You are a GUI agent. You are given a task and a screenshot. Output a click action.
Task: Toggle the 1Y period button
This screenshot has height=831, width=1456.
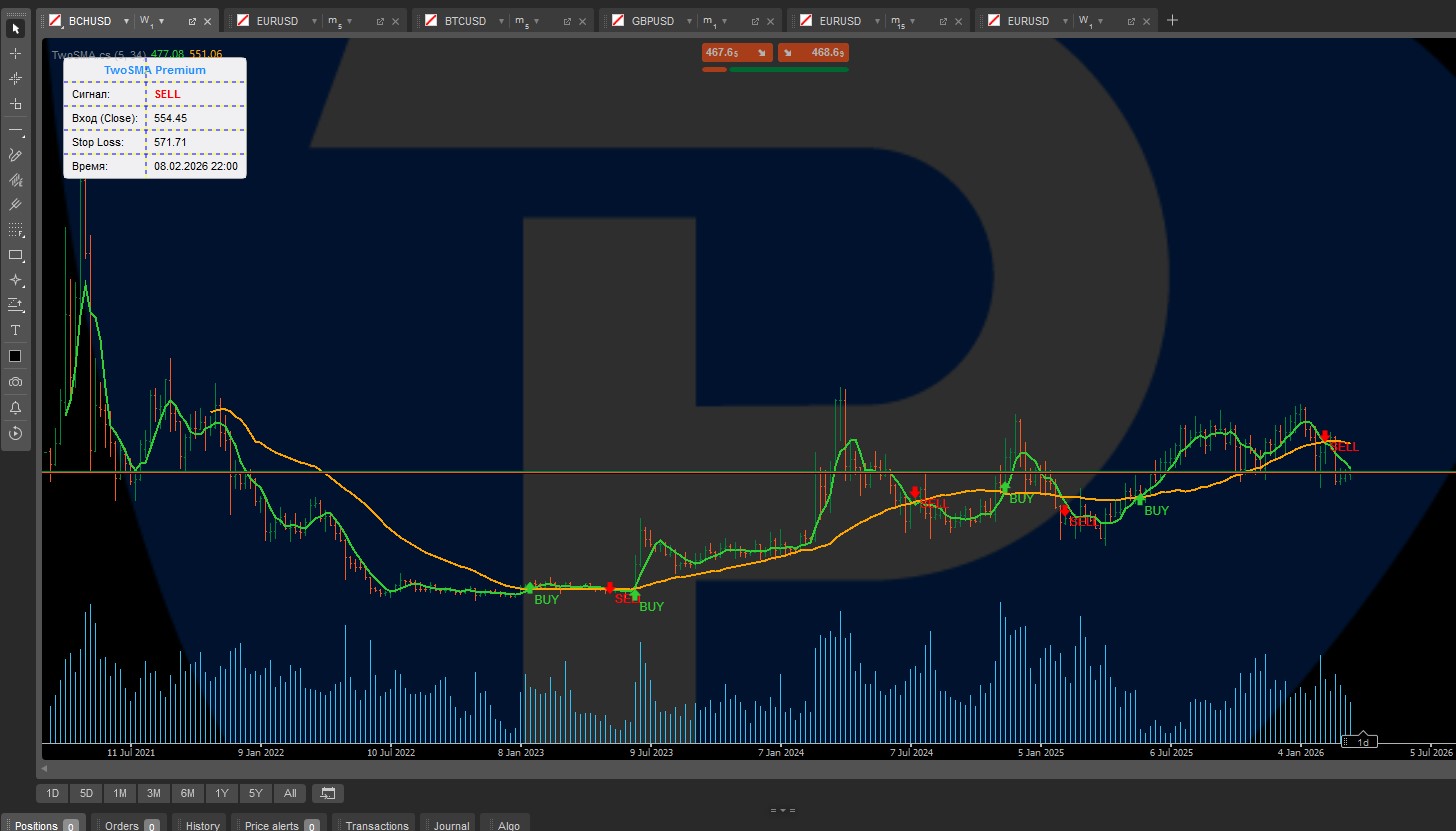point(222,794)
